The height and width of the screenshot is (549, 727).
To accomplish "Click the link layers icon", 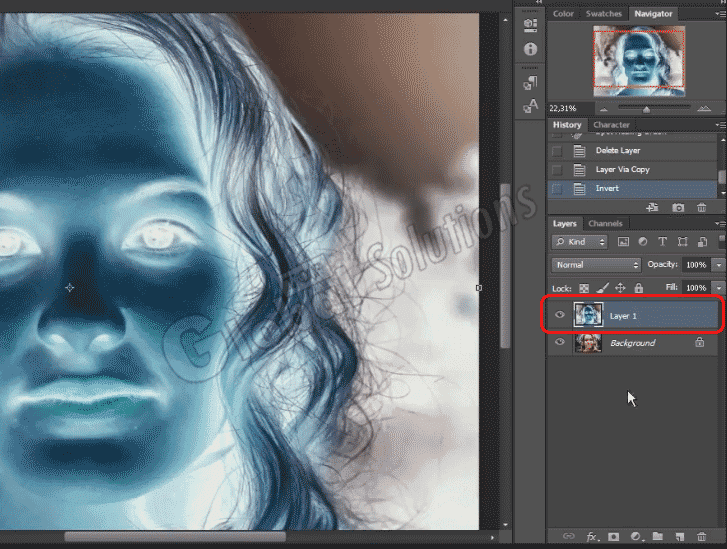I will coord(568,536).
